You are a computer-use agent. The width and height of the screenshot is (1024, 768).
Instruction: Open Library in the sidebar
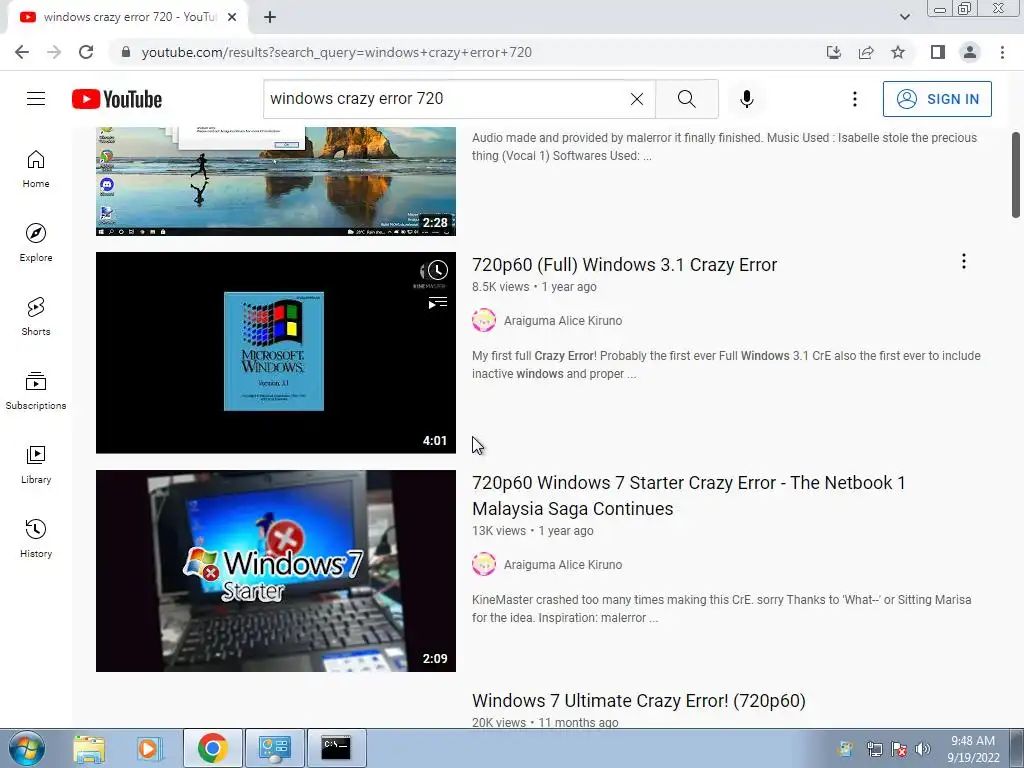click(36, 464)
